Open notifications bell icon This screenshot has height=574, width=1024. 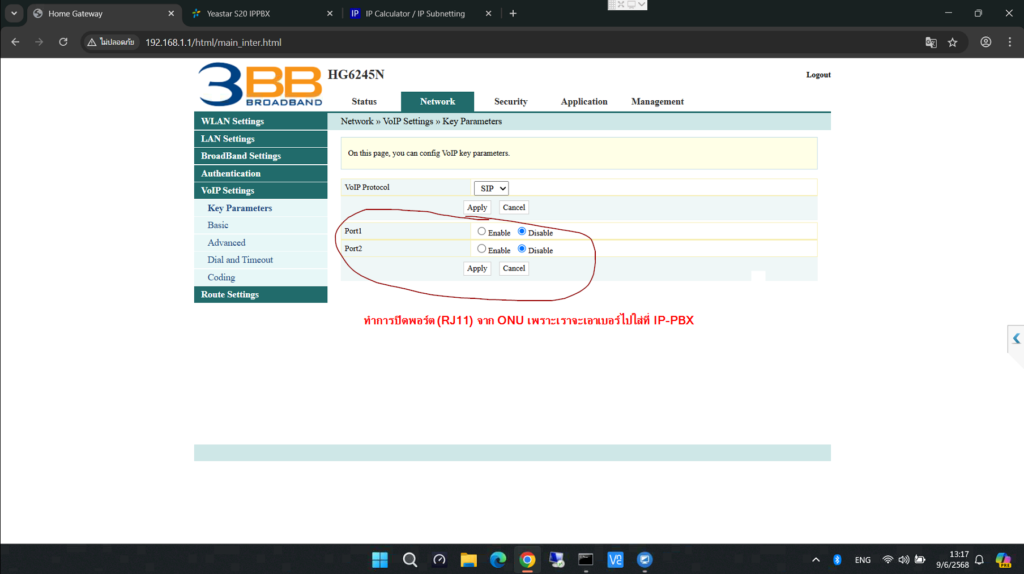point(979,560)
